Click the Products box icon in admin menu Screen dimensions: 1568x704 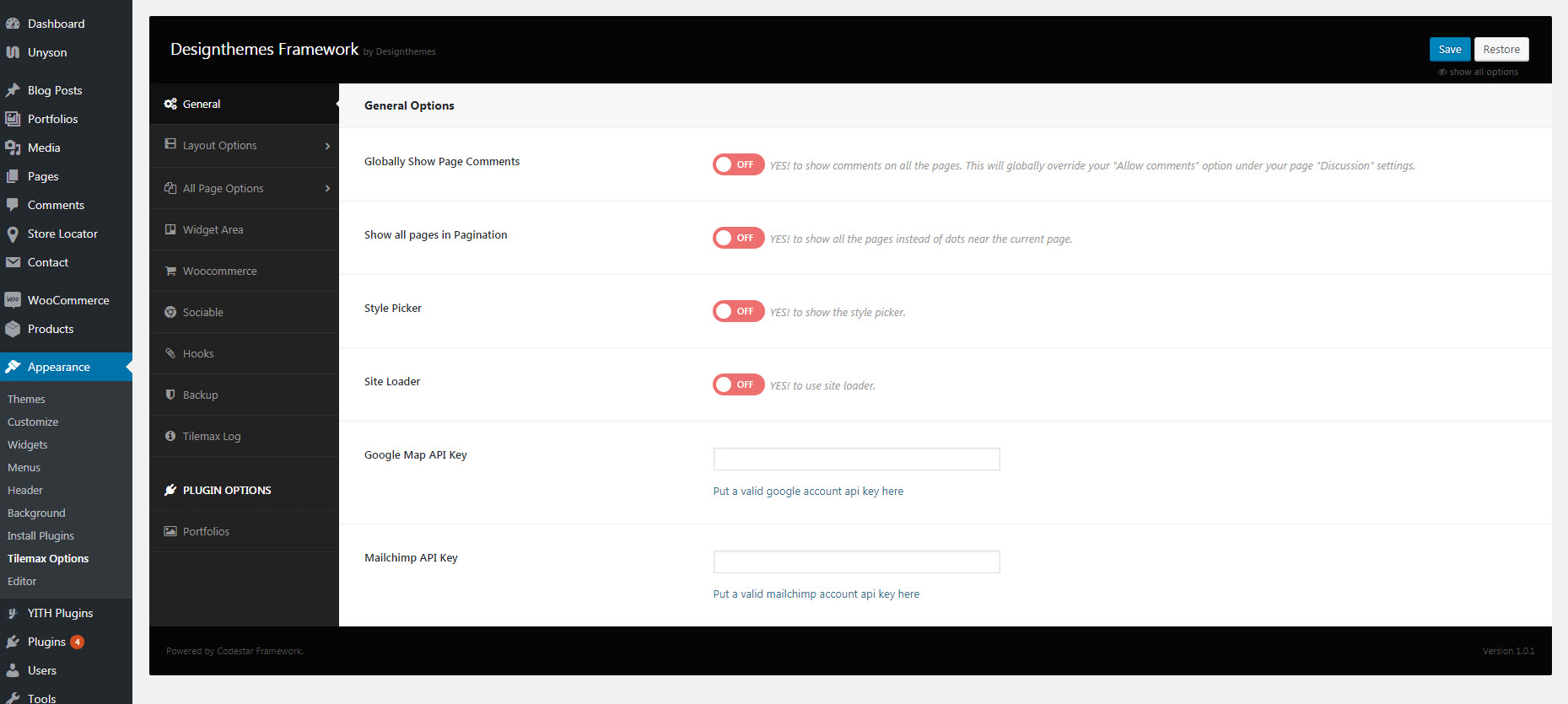coord(13,330)
